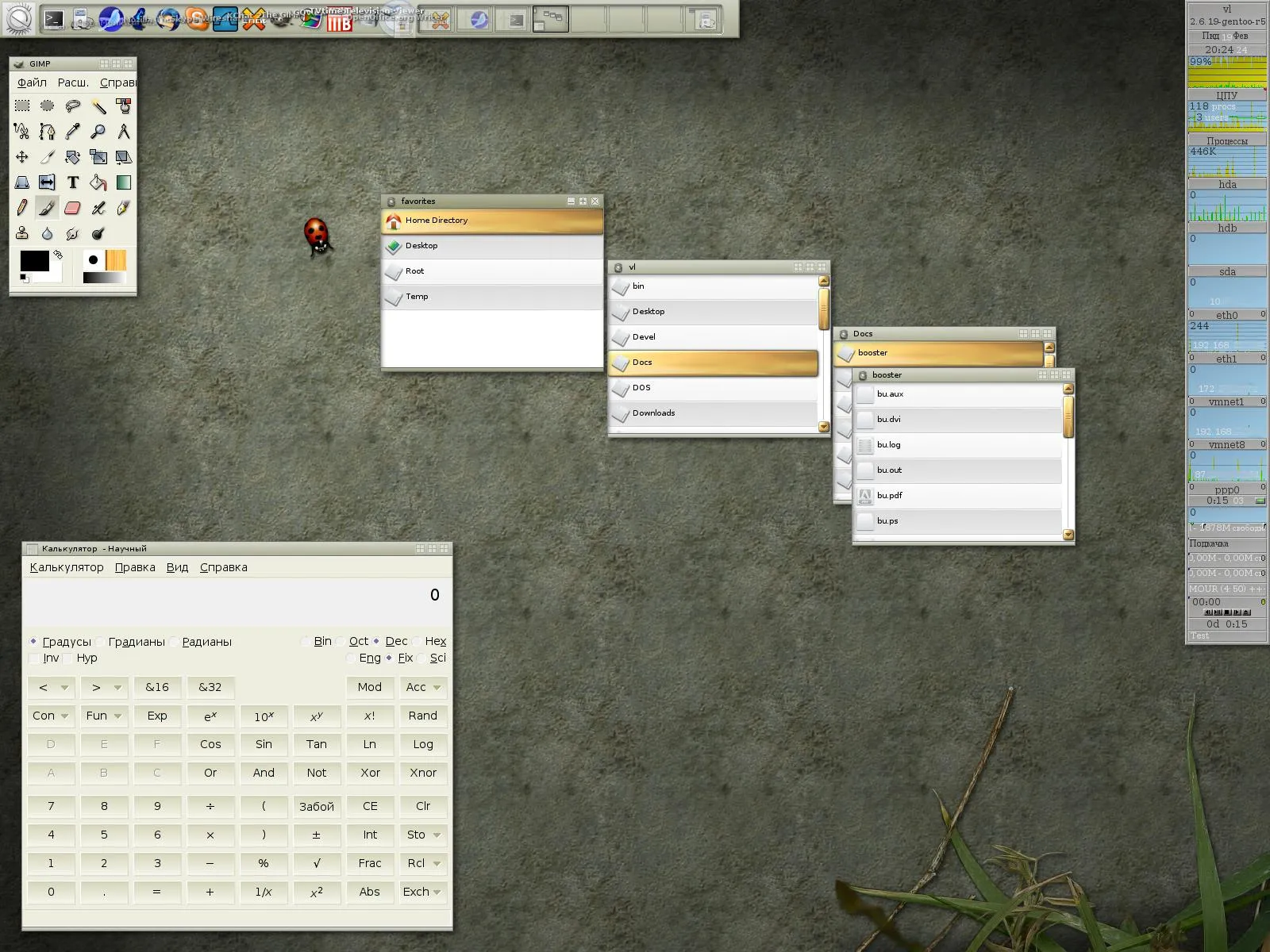Activate the Flip tool

click(x=48, y=182)
